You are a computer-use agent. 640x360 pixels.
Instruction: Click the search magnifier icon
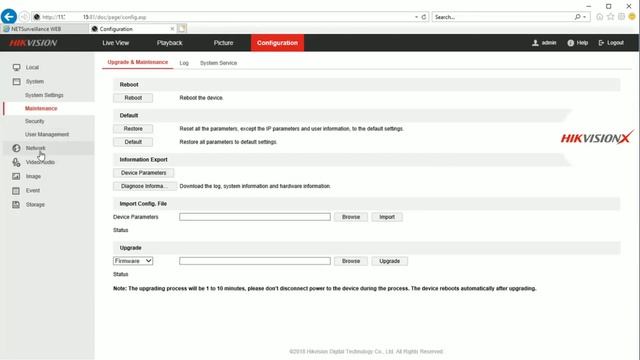point(577,17)
